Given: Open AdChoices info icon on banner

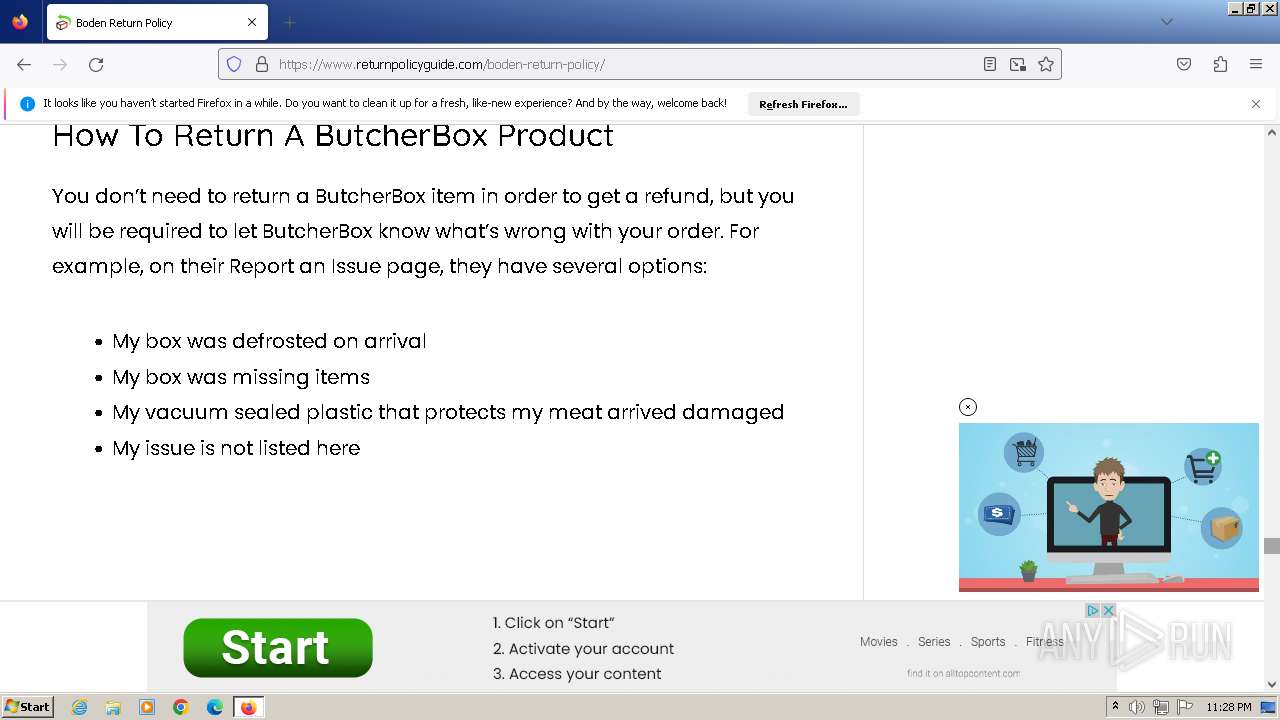Looking at the screenshot, I should tap(1093, 610).
